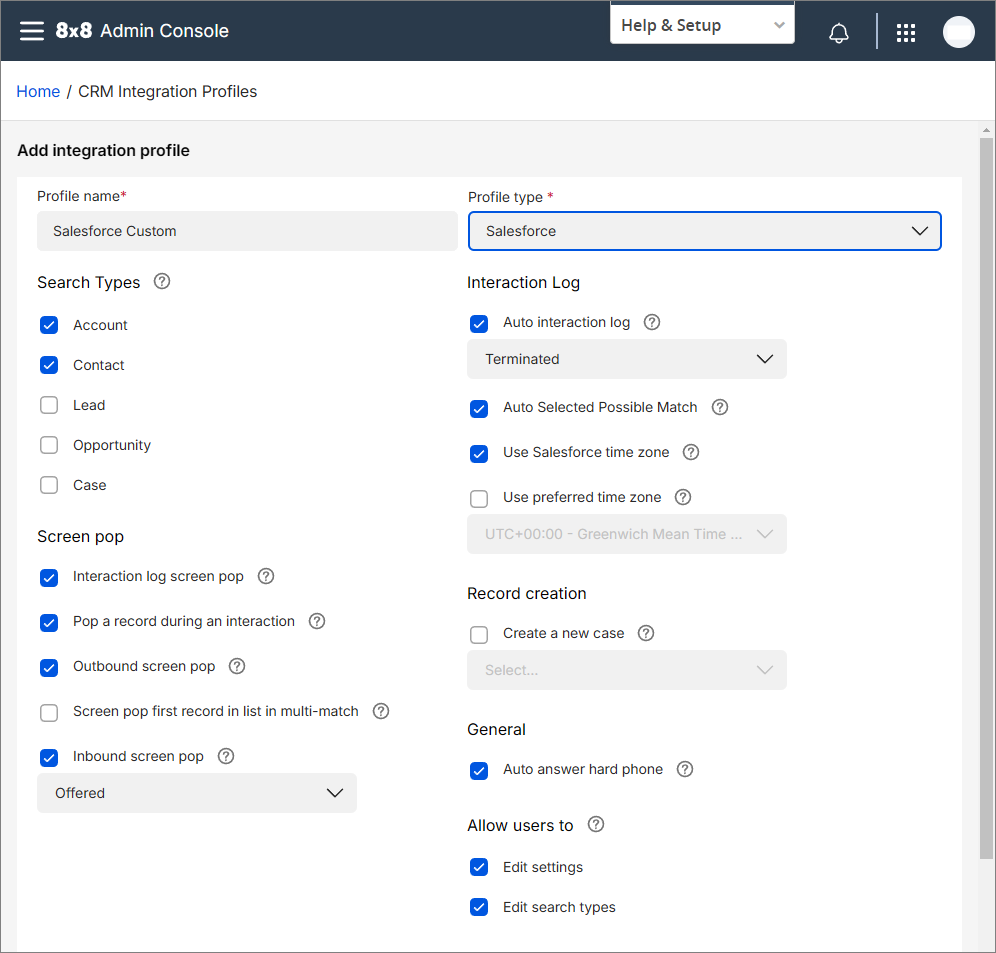Click the 8x8 Admin Console logo
Viewport: 996px width, 953px height.
(142, 30)
